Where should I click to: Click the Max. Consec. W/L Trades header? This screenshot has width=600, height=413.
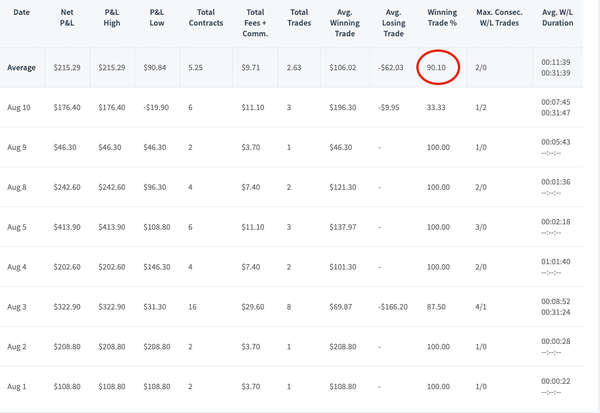(499, 18)
